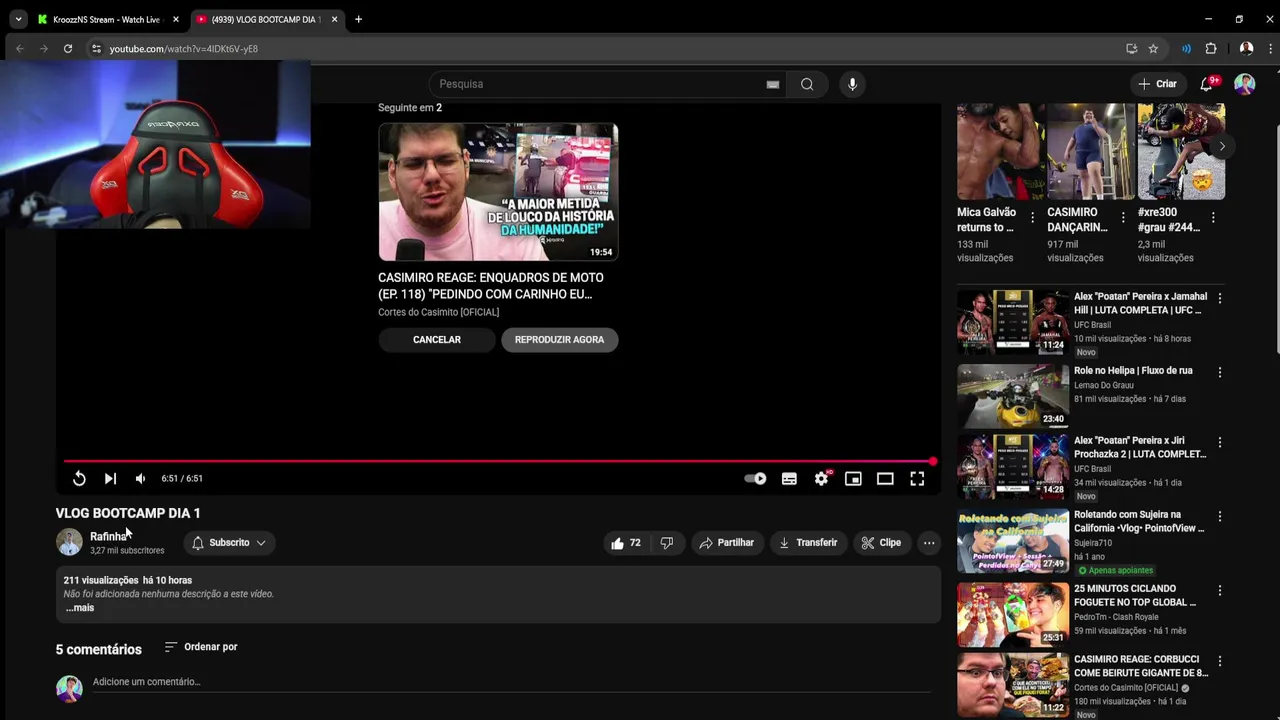Click the red video progress bar
The width and height of the screenshot is (1280, 720).
click(x=498, y=462)
